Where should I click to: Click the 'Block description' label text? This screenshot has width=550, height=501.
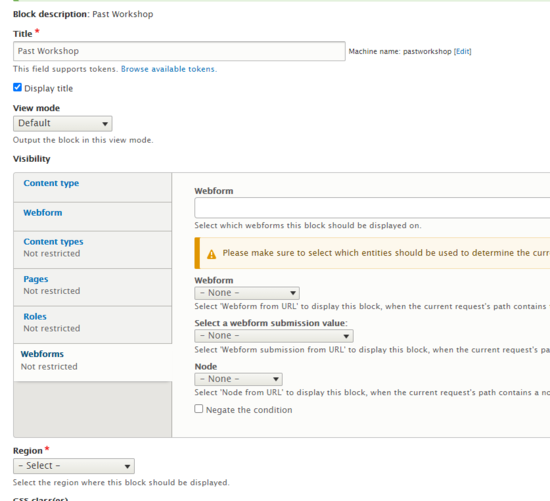51,14
